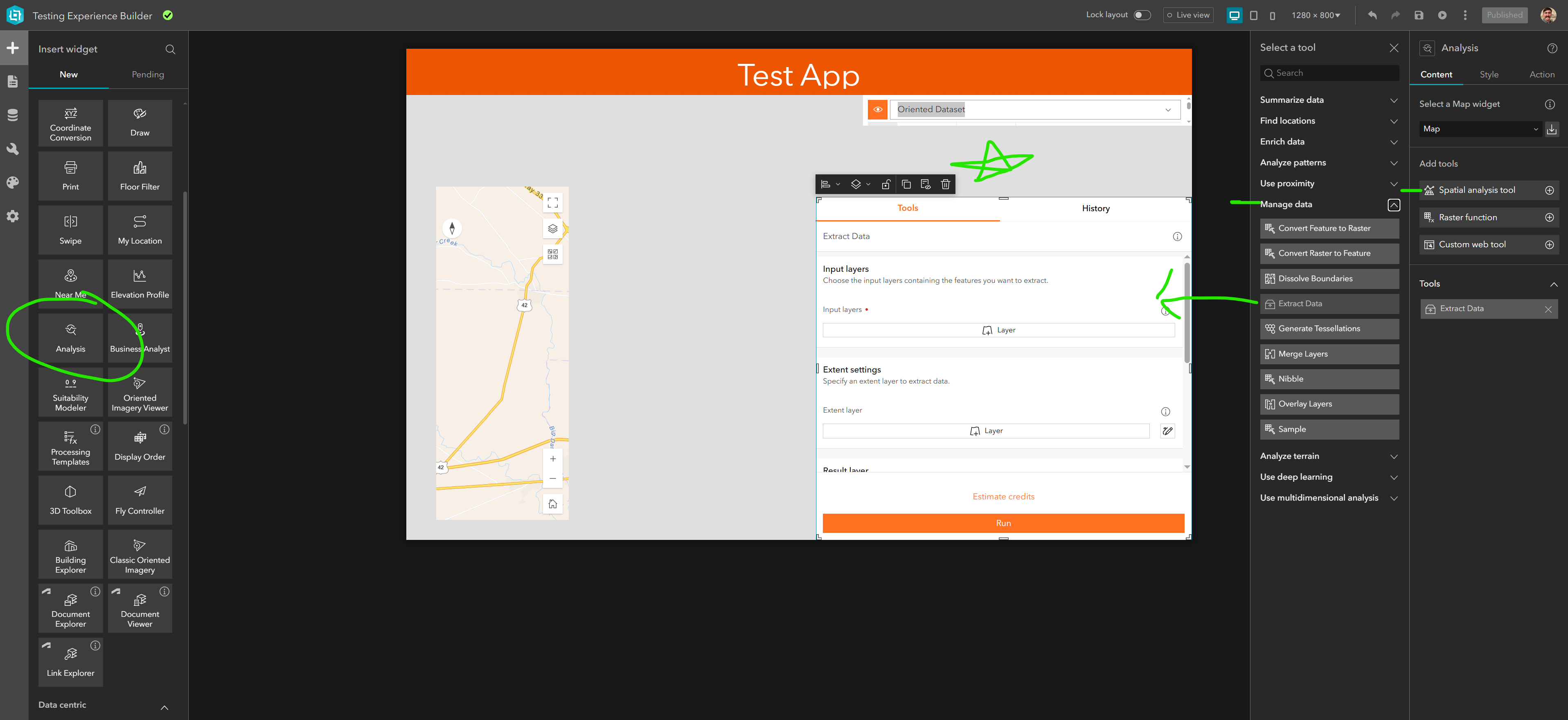Toggle the Lock layout switch

[x=1142, y=15]
